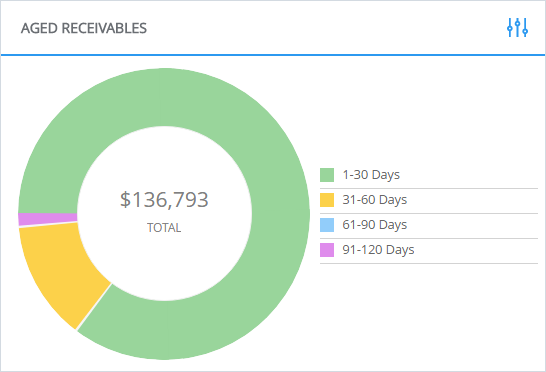Click the blue 61-90 Days legend swatch
Viewport: 546px width, 372px height.
tap(327, 225)
